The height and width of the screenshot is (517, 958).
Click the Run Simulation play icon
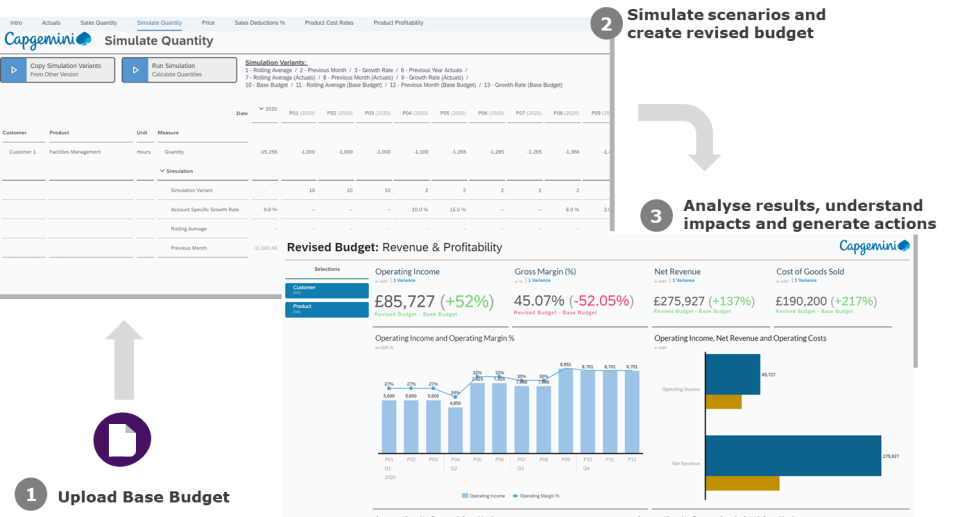point(135,70)
